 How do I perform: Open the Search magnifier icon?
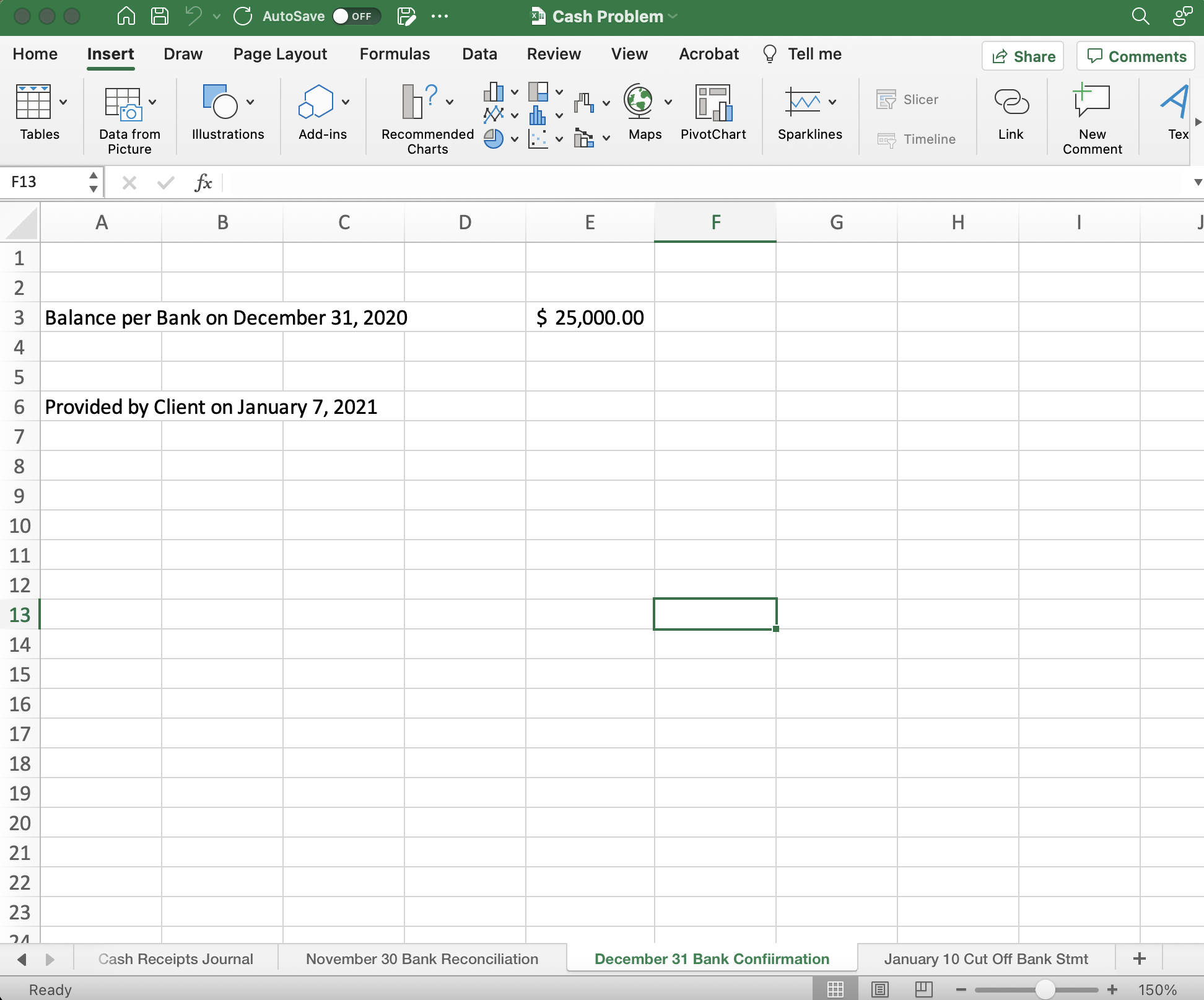1140,16
